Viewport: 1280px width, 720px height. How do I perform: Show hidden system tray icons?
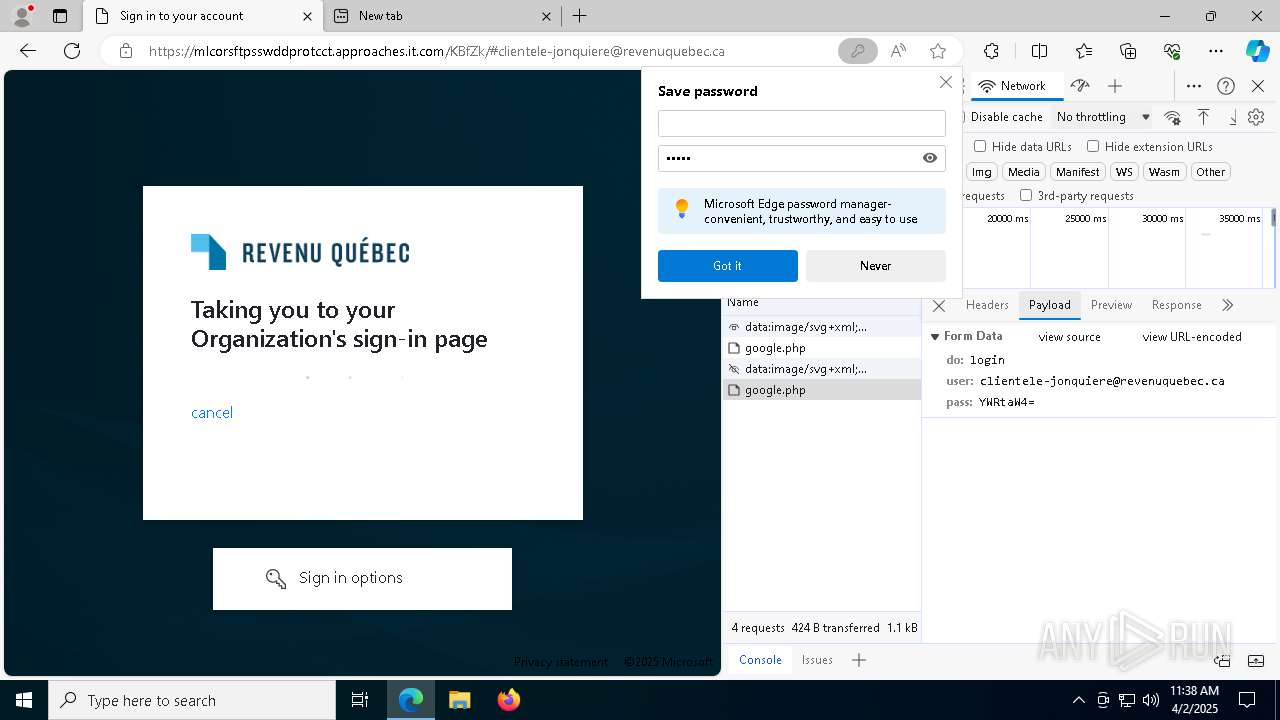tap(1078, 700)
